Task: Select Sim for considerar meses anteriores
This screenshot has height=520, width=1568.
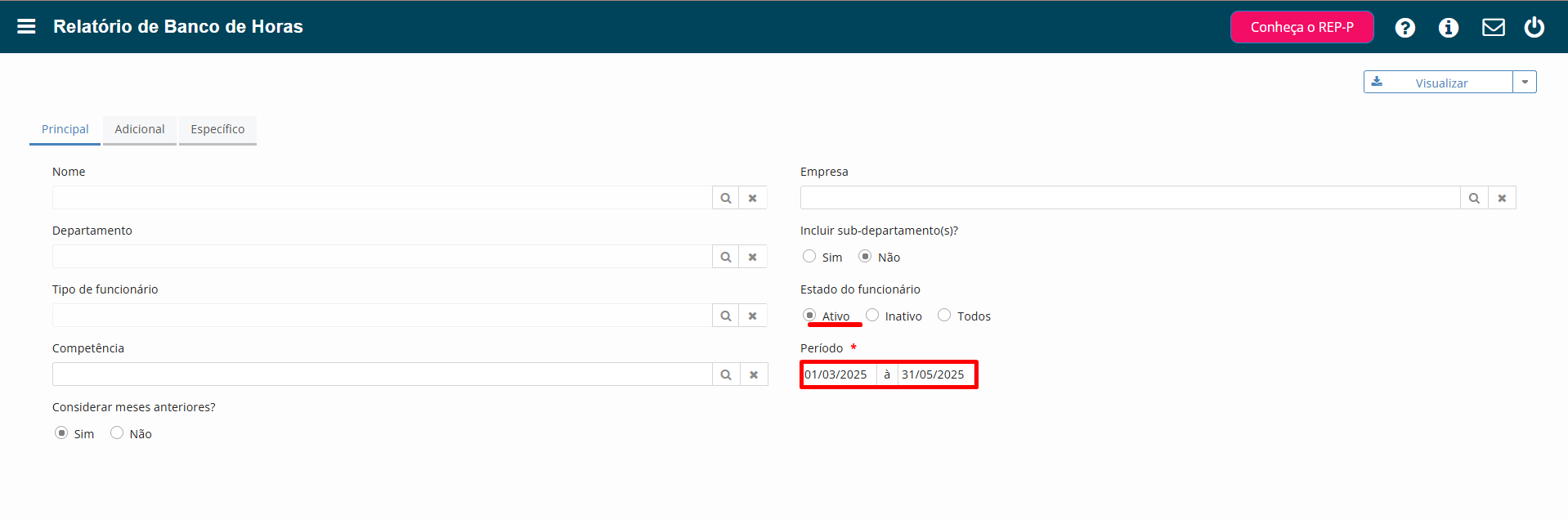Action: [x=61, y=433]
